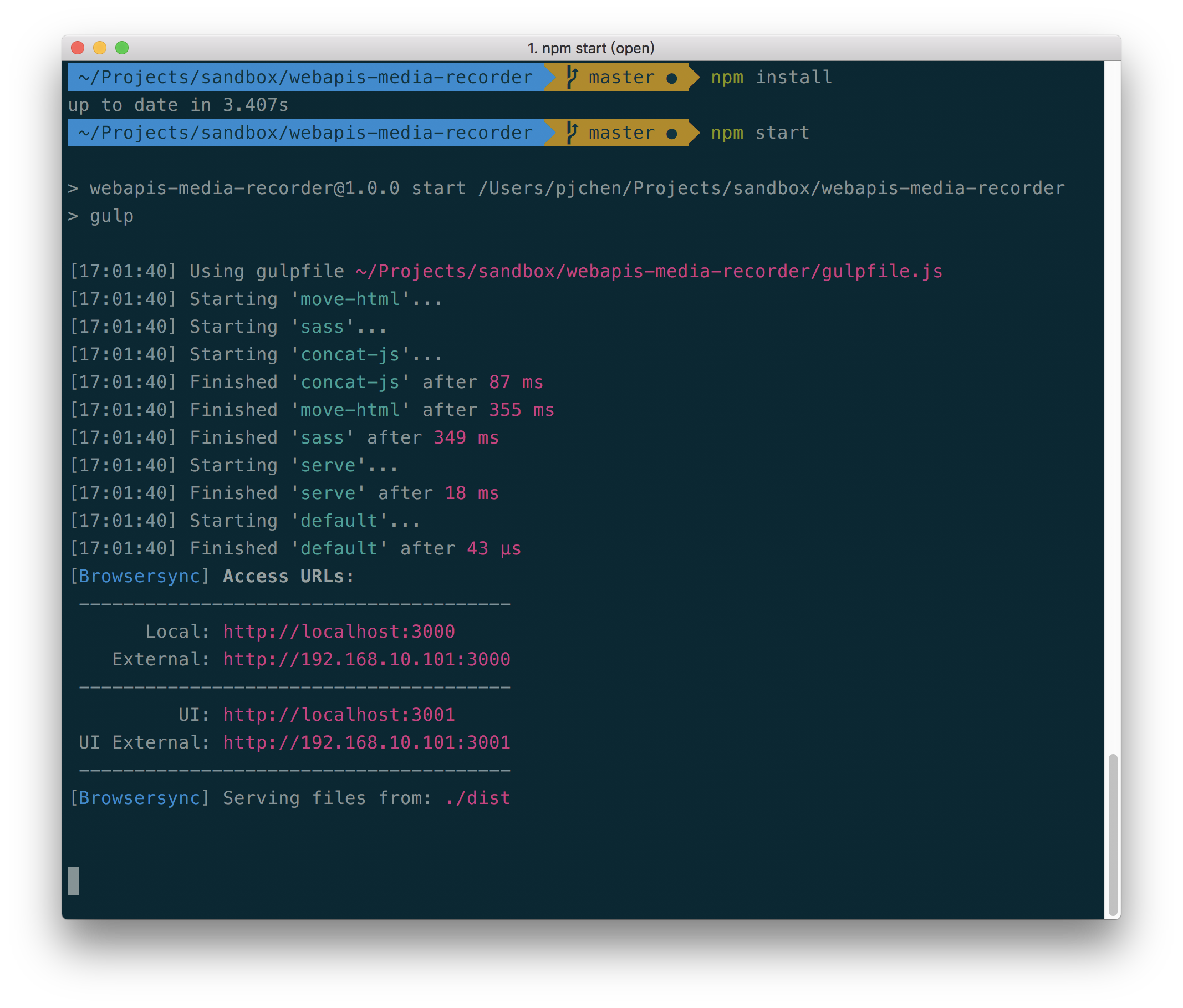This screenshot has width=1183, height=1008.
Task: Open the UI External 192.168.10.101:3001 link
Action: point(366,742)
